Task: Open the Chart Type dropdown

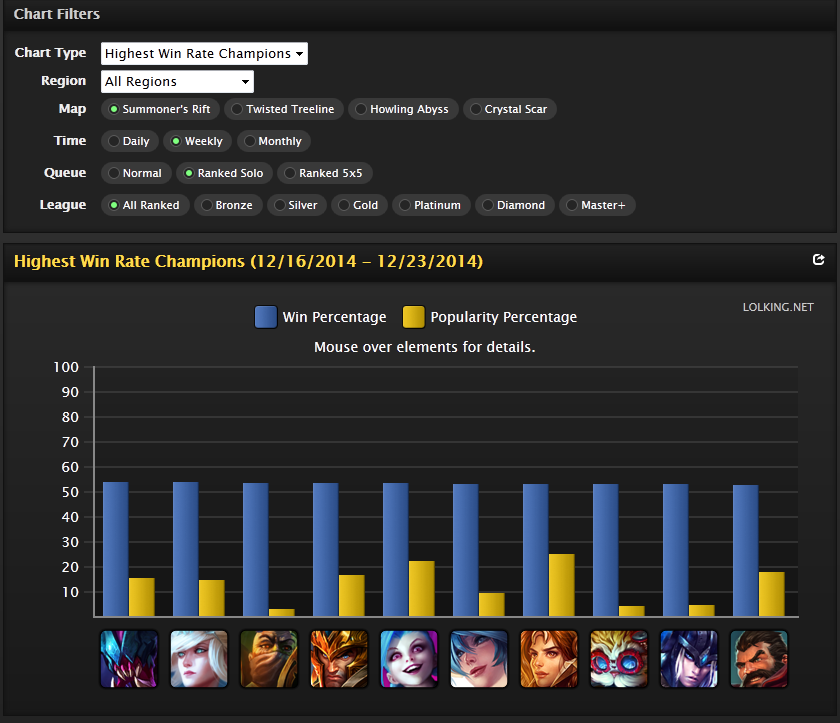Action: tap(204, 54)
